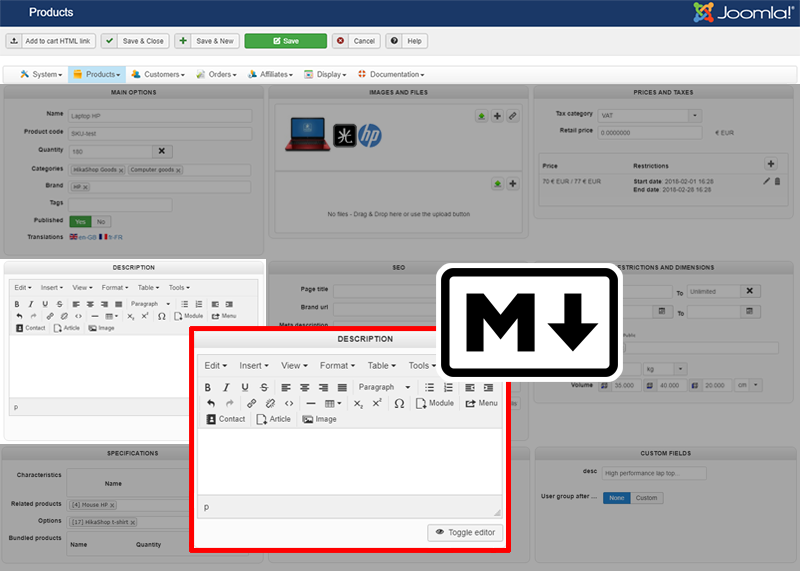Open the insert table dropdown in enlarged editor
800x571 pixels.
pyautogui.click(x=334, y=403)
